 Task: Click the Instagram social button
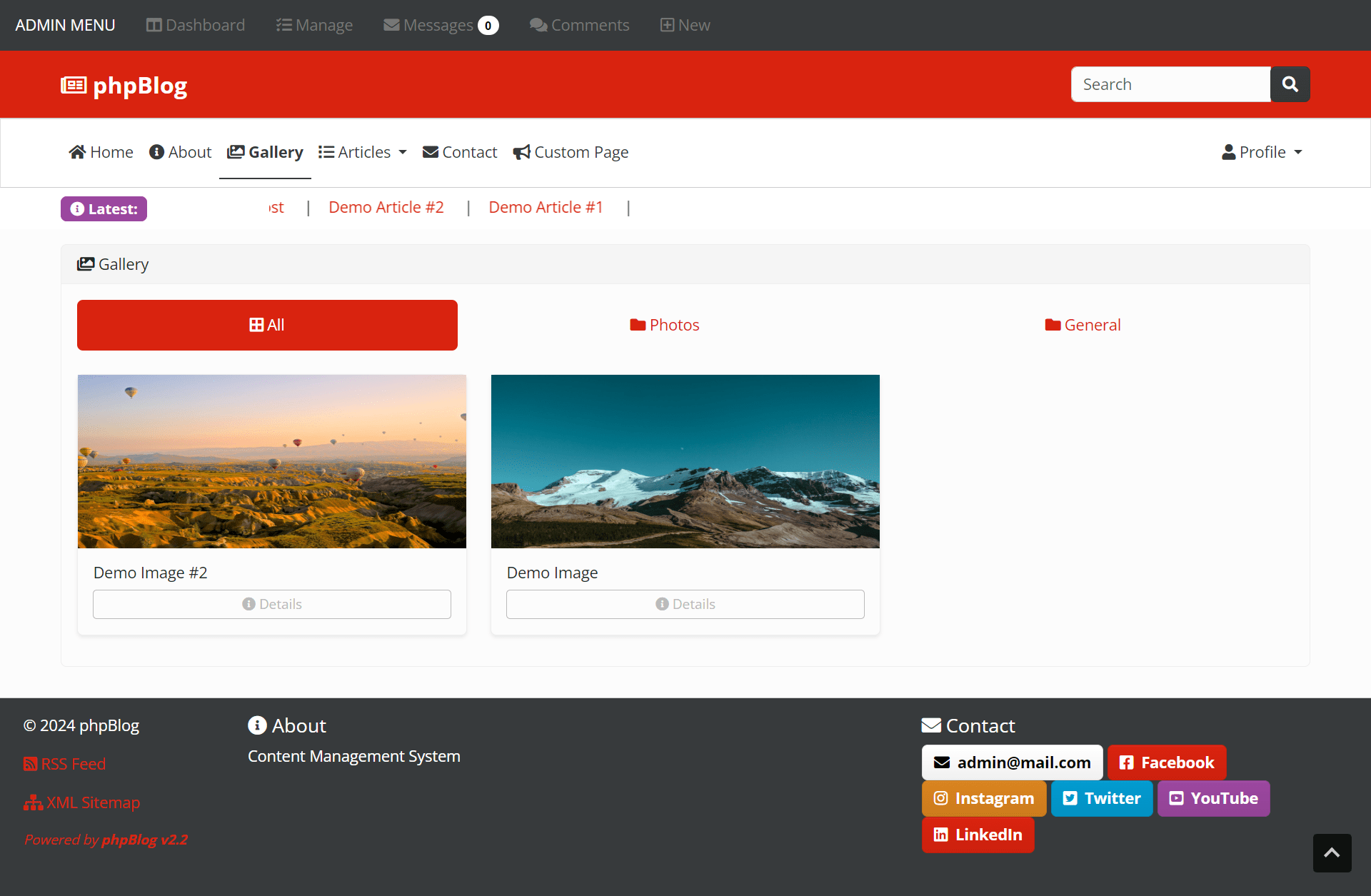click(984, 798)
